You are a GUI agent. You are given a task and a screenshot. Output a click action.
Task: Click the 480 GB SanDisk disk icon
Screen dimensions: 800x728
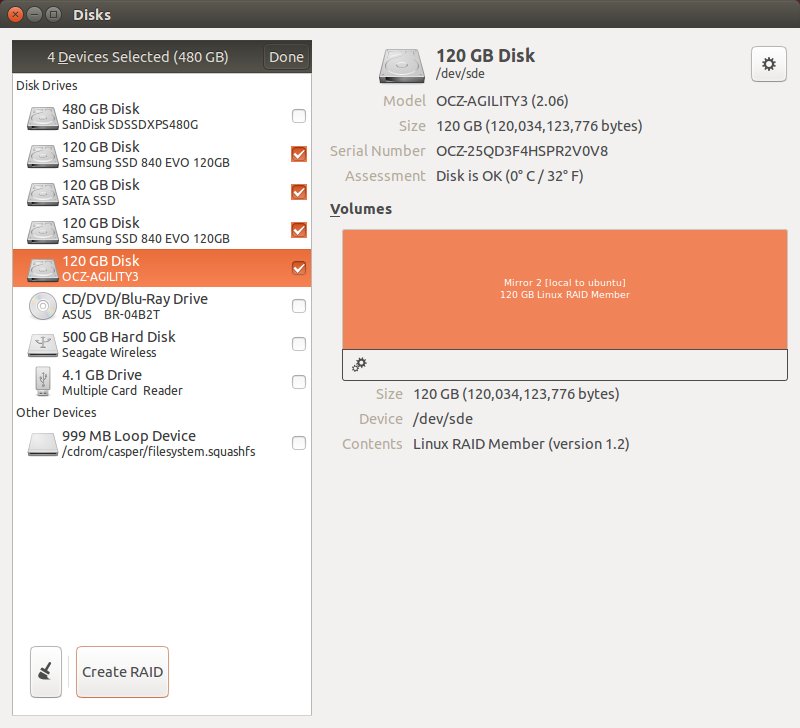pos(42,117)
